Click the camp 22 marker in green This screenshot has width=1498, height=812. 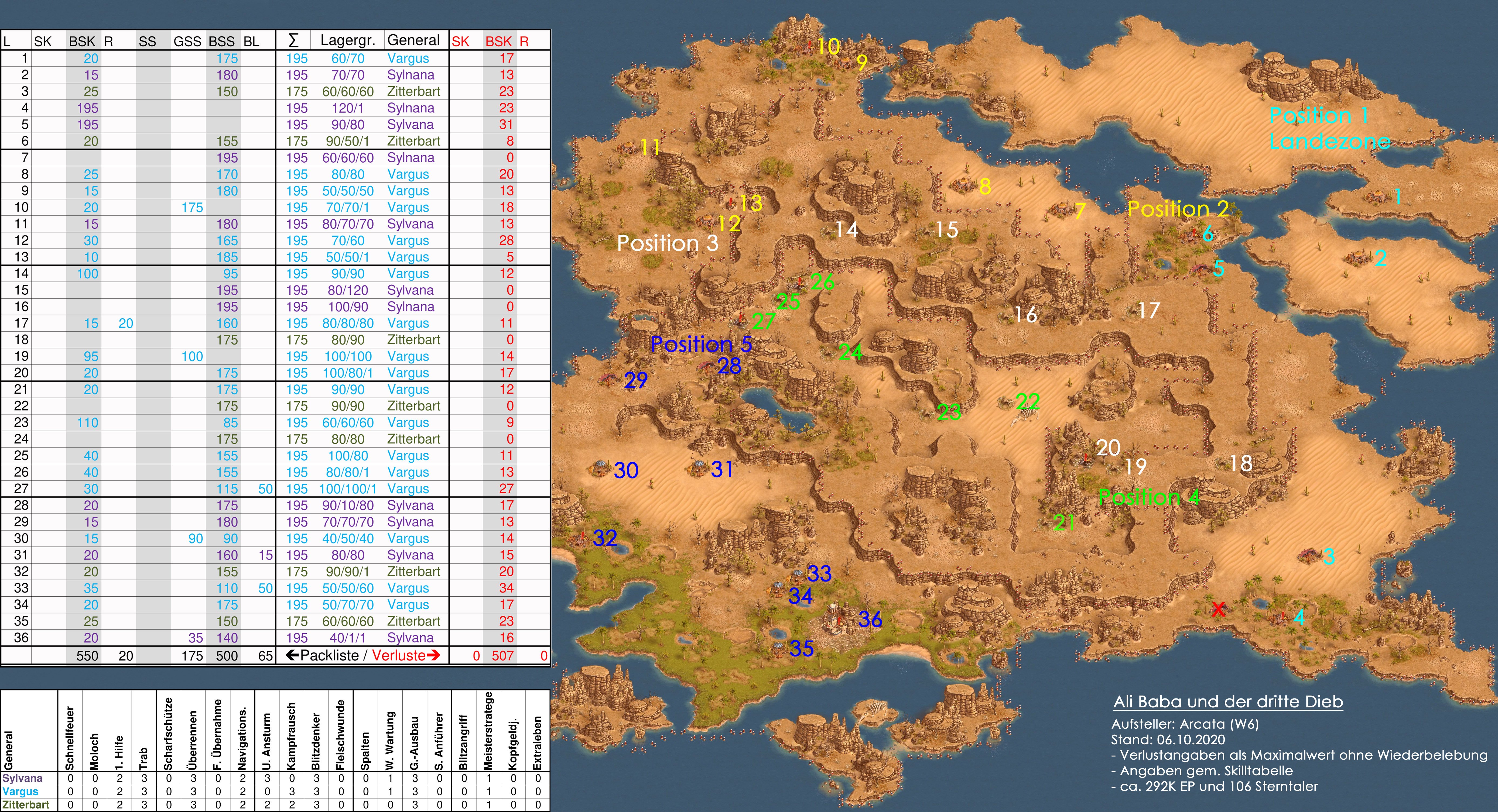[x=1028, y=401]
